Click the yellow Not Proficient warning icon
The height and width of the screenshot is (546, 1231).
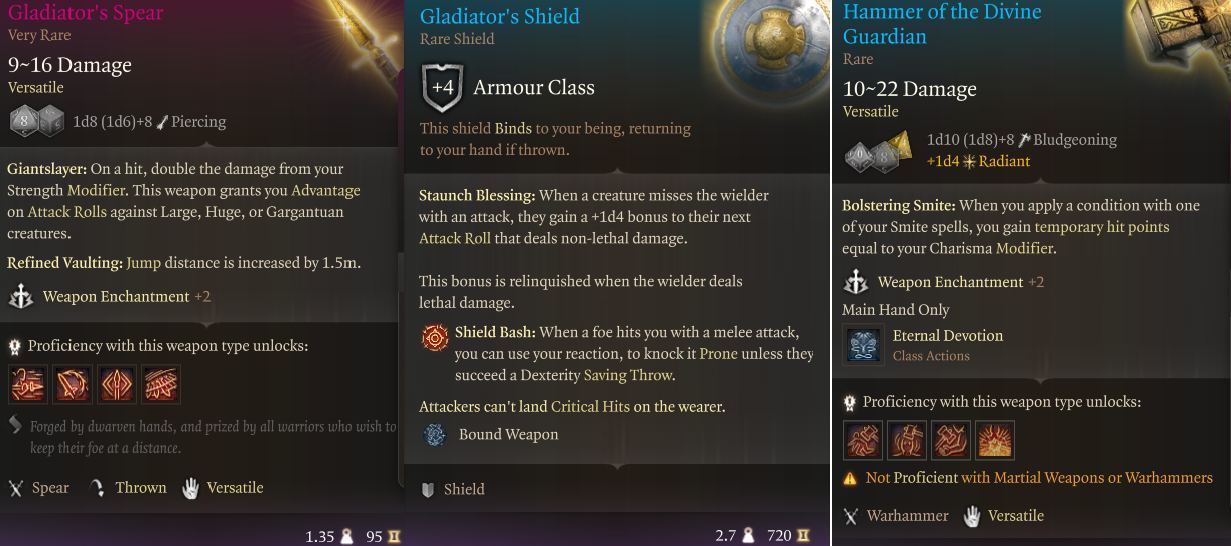(x=850, y=478)
